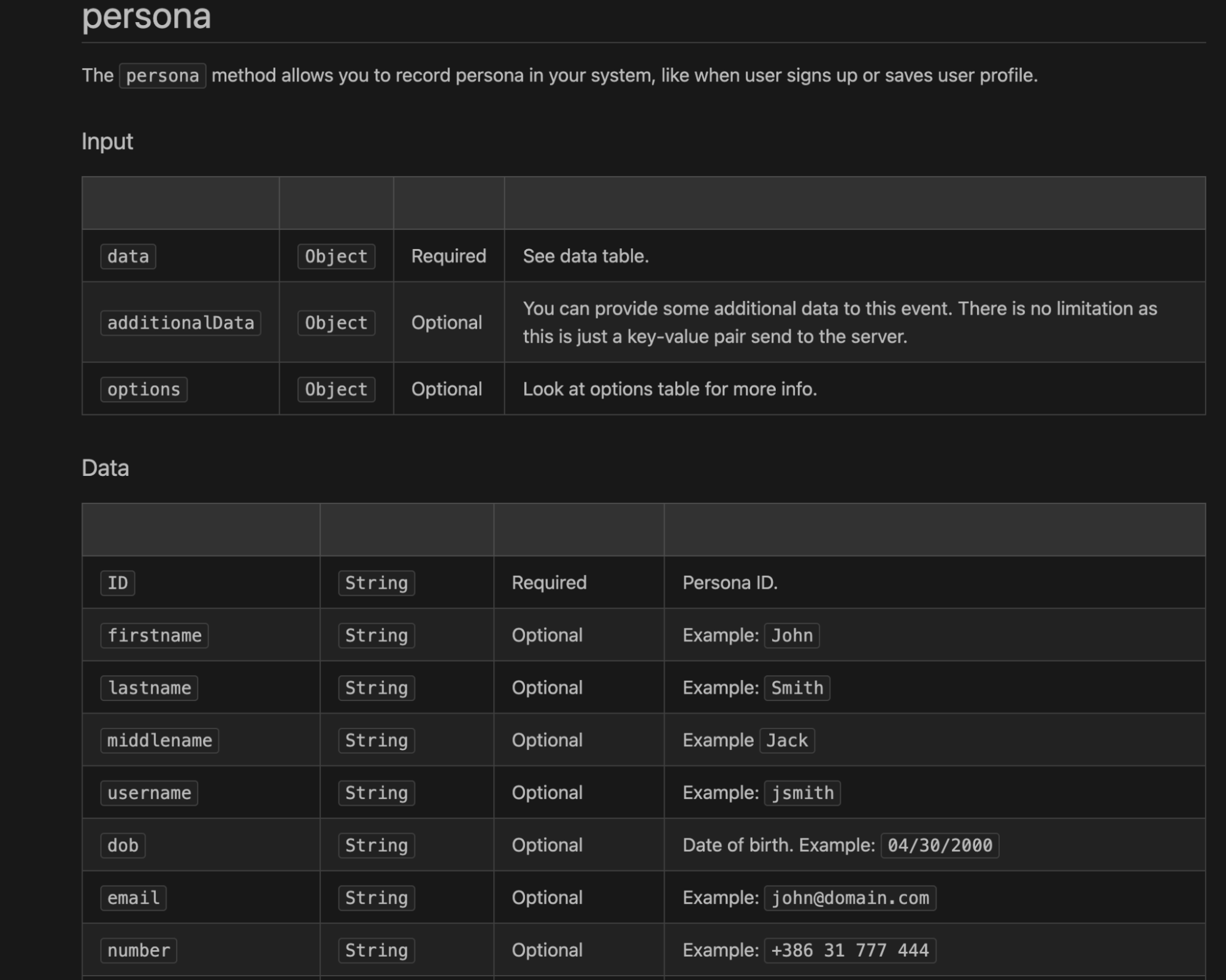
Task: Click the 'Data' section heading
Action: pos(105,469)
